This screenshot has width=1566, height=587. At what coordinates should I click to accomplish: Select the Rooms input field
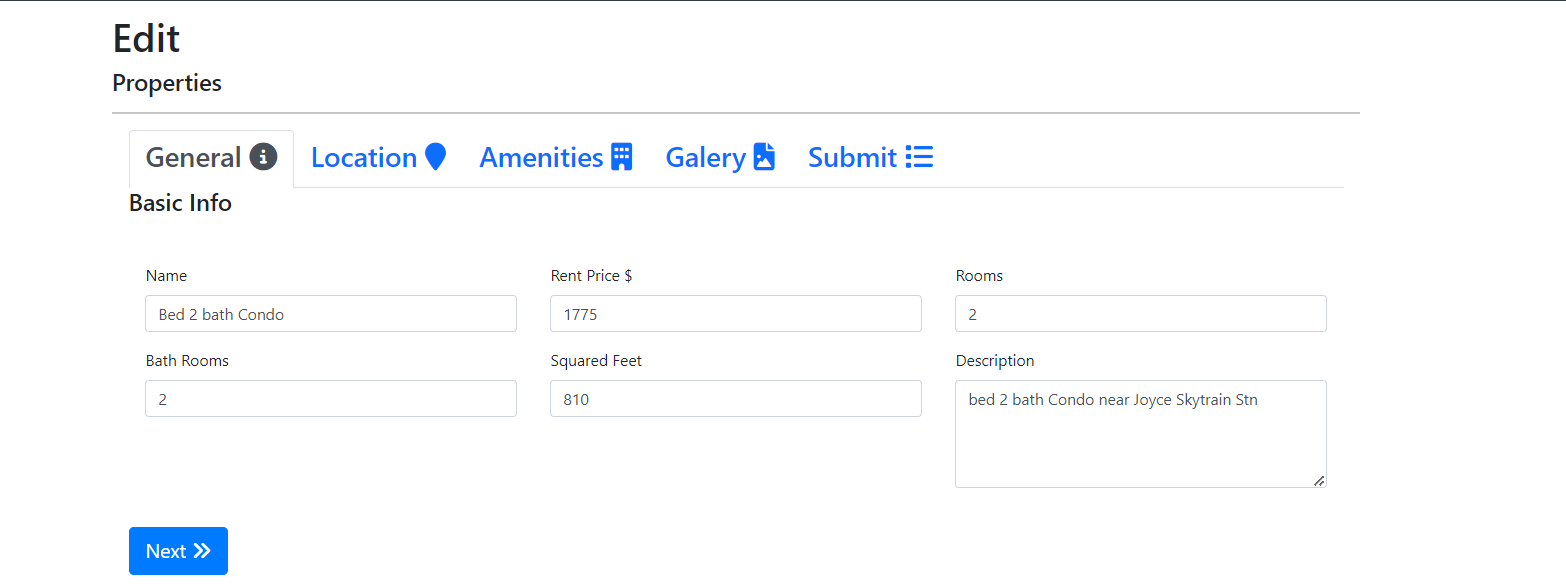tap(1140, 314)
